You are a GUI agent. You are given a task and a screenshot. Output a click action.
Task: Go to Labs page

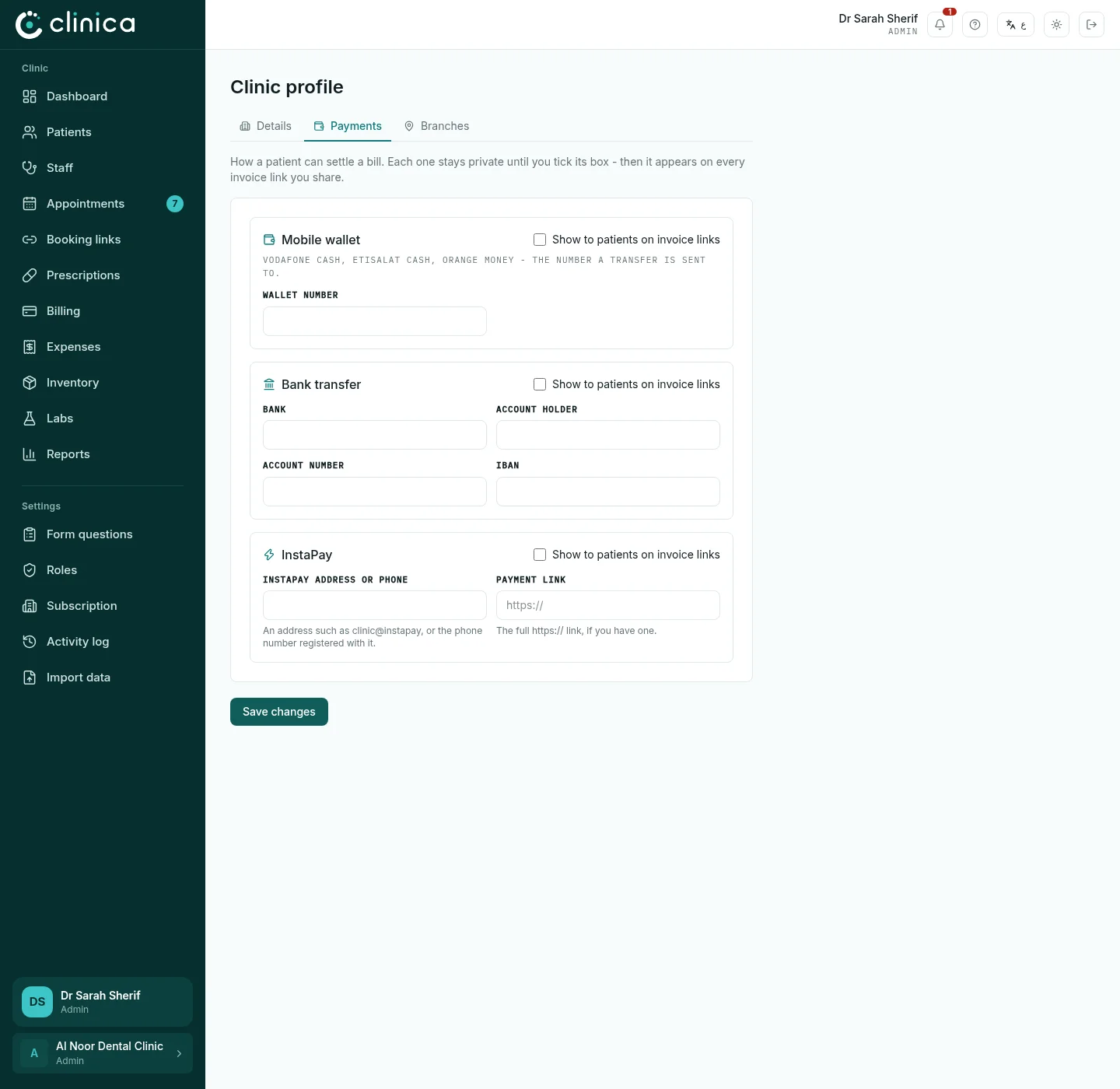(x=103, y=418)
